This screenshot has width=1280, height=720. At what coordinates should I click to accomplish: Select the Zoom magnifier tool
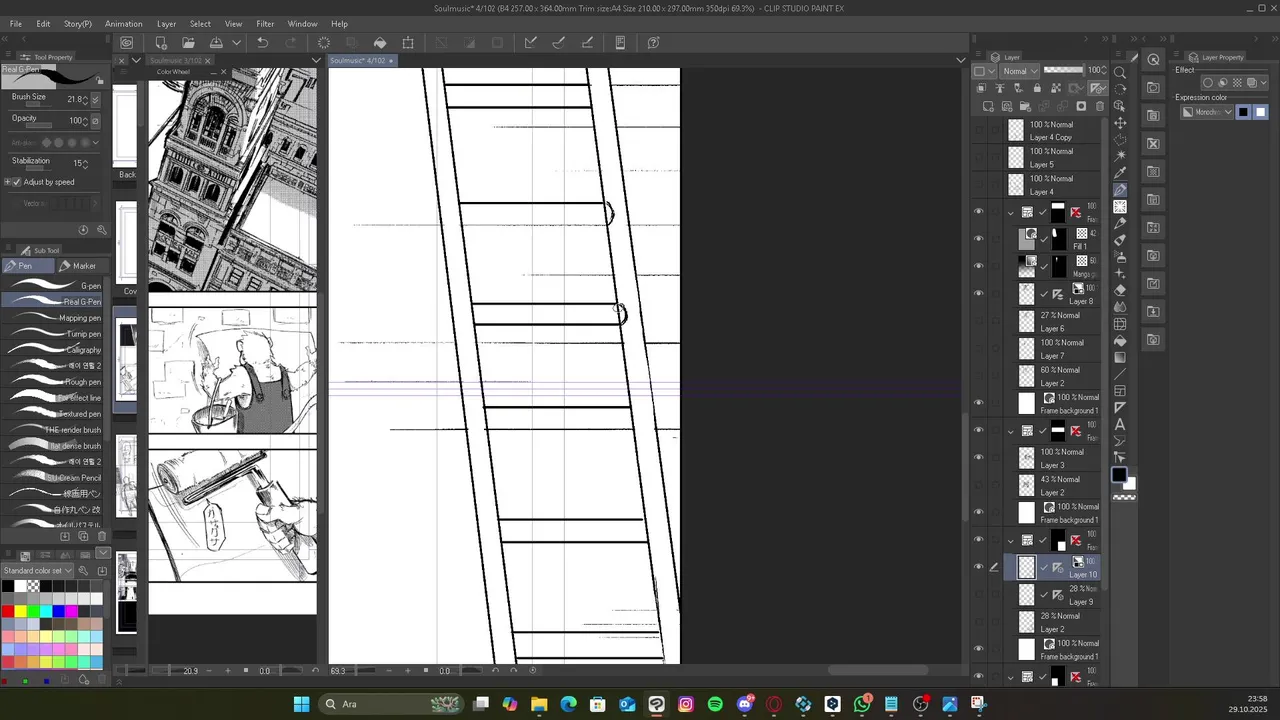[x=1120, y=73]
